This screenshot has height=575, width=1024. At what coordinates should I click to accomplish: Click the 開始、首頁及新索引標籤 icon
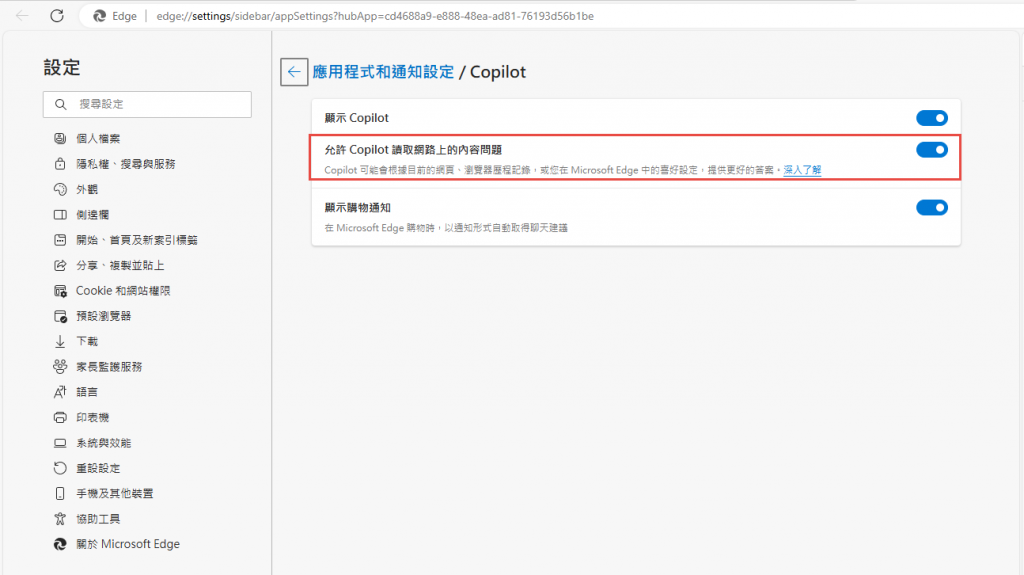pyautogui.click(x=60, y=240)
